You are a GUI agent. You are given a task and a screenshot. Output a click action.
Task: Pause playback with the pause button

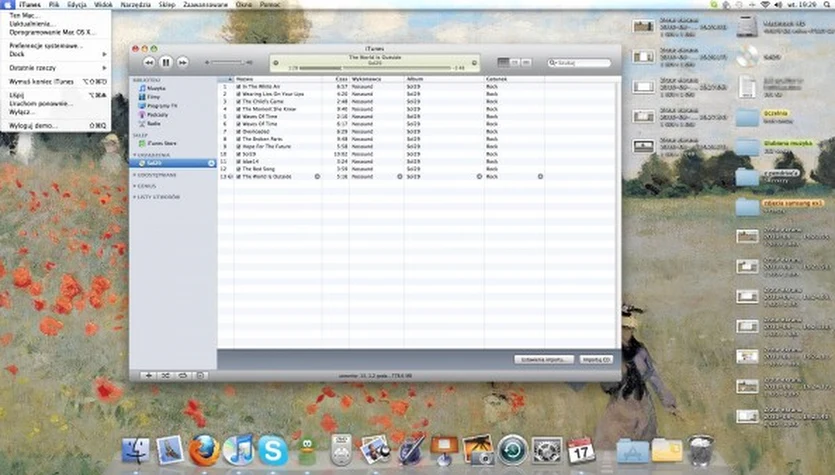166,62
